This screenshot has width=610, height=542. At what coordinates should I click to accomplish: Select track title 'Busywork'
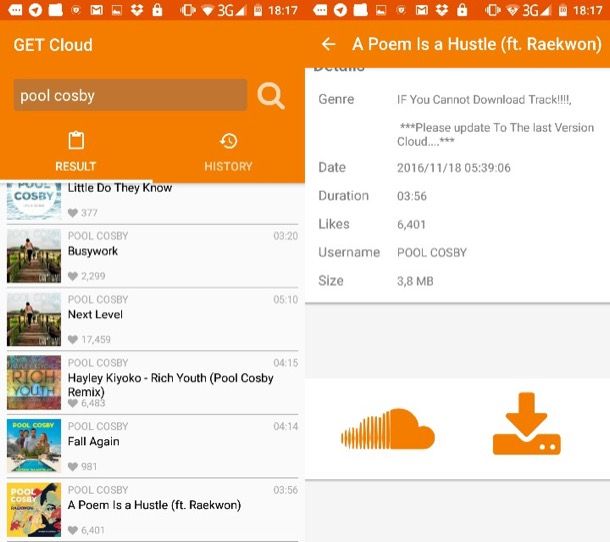(x=93, y=251)
